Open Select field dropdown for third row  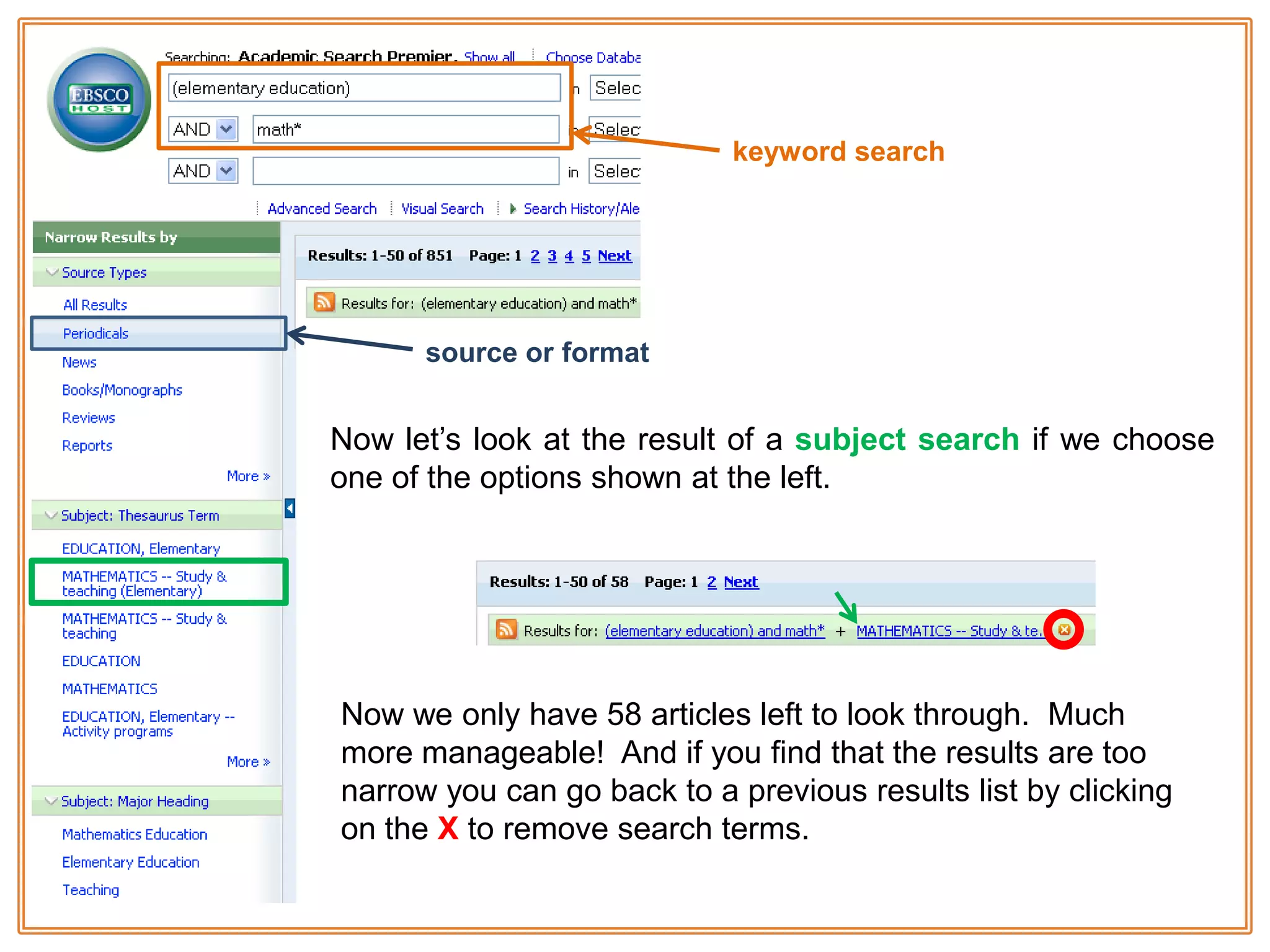coord(615,171)
